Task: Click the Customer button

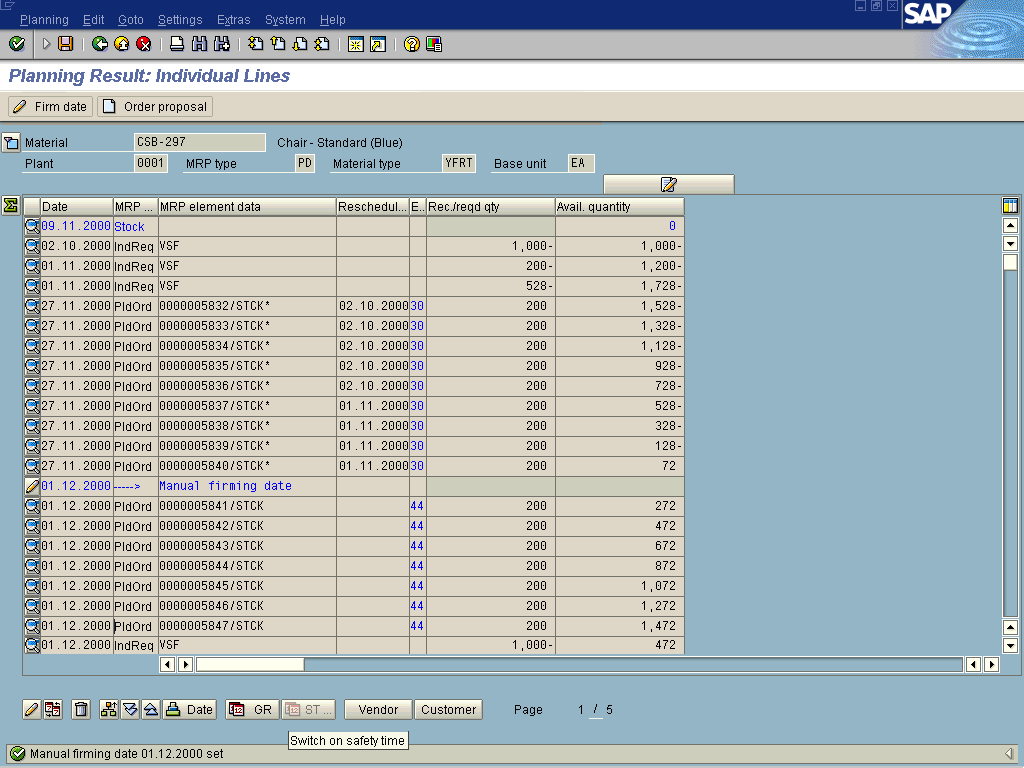Action: tap(449, 709)
